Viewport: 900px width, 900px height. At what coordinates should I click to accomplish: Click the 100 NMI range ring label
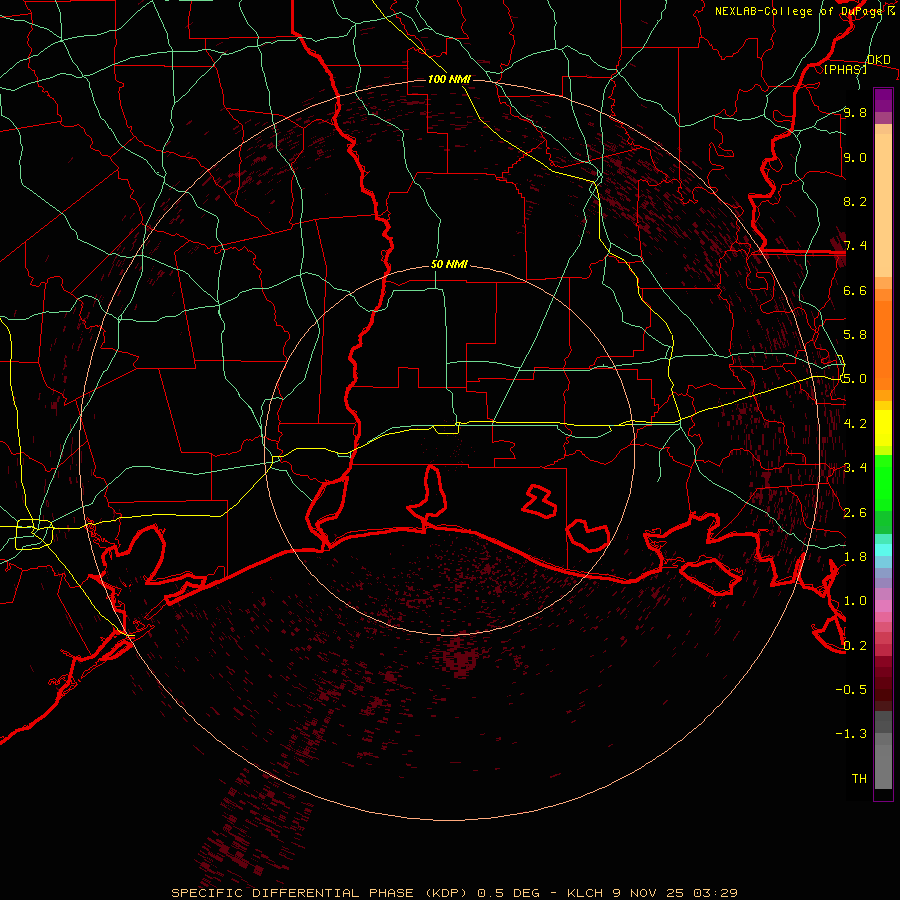click(x=449, y=79)
